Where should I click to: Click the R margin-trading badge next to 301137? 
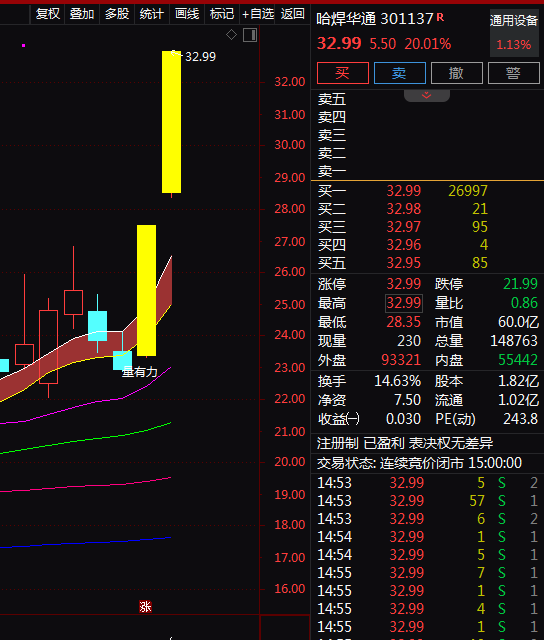coord(440,17)
